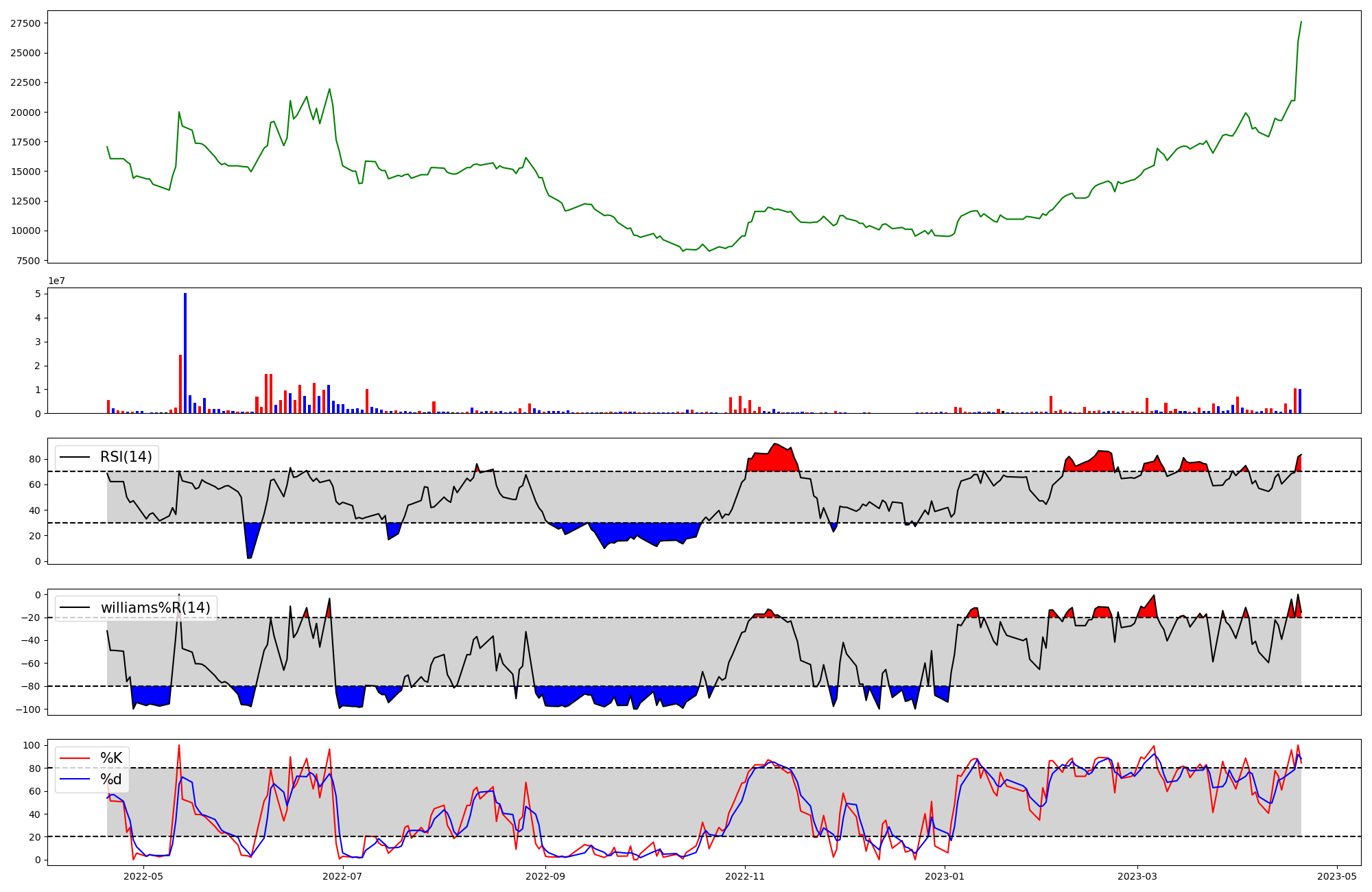This screenshot has height=892, width=1372.
Task: Click the 2022-07 x-axis date label
Action: click(x=342, y=876)
